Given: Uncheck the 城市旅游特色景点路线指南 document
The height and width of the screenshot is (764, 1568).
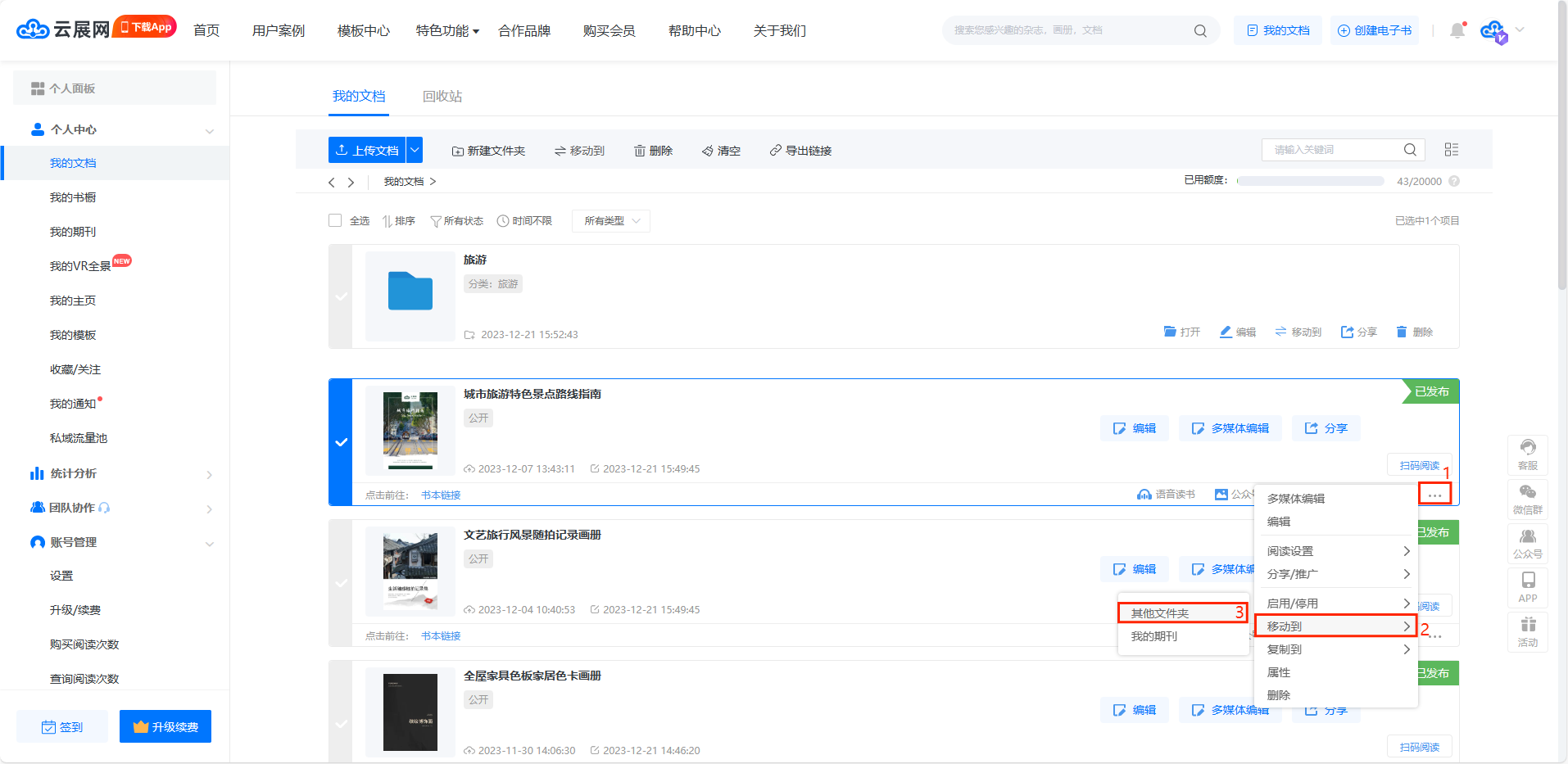Looking at the screenshot, I should click(341, 442).
